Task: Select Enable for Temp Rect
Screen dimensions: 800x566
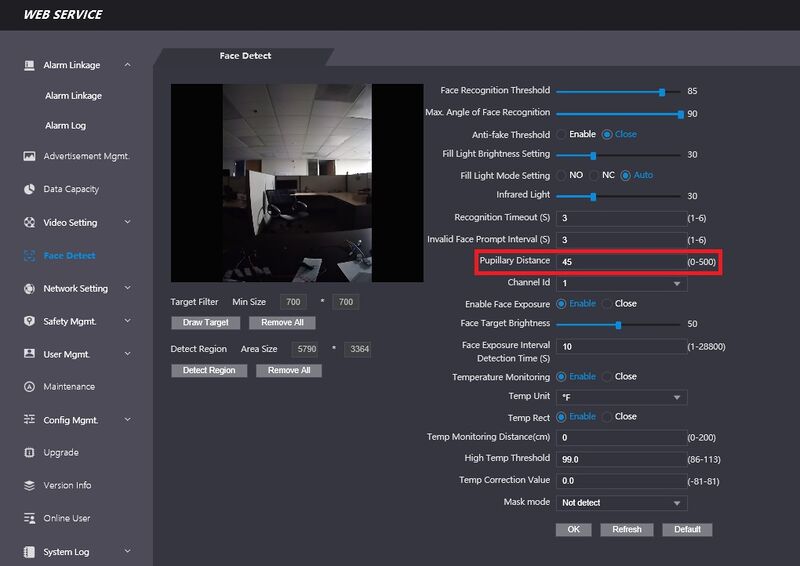Action: coord(561,417)
